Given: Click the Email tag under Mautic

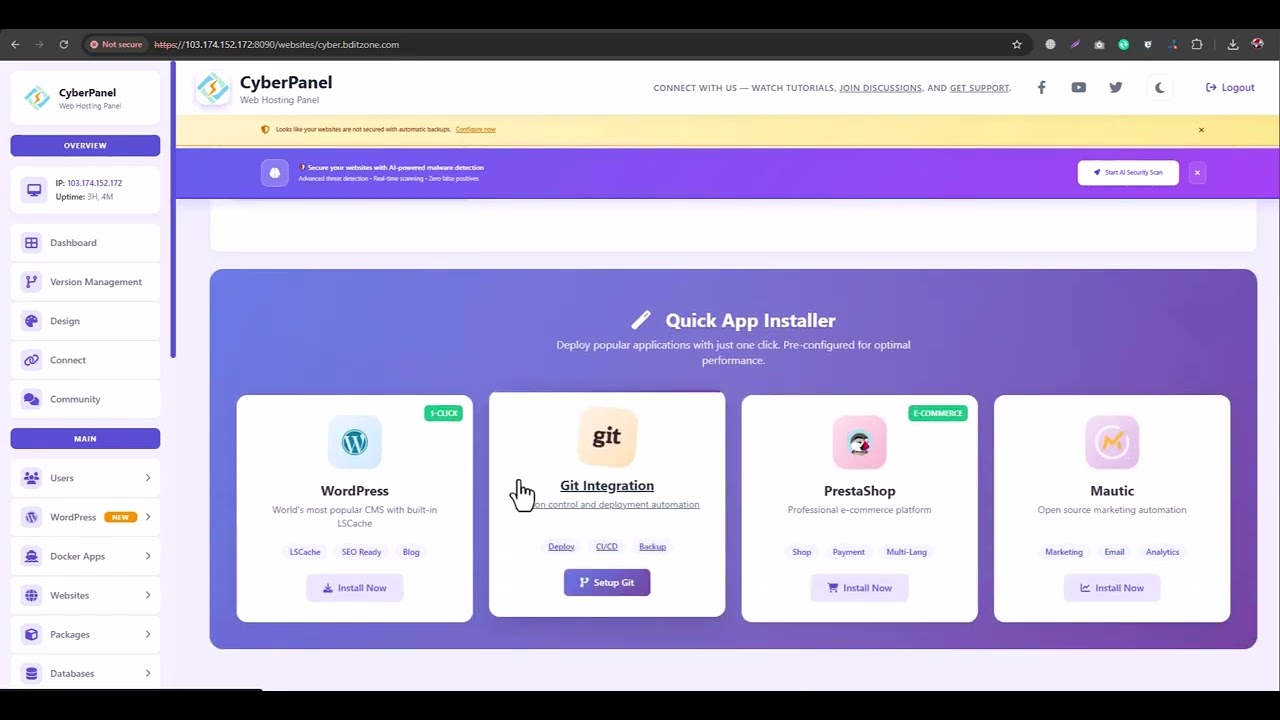Looking at the screenshot, I should coord(1114,552).
